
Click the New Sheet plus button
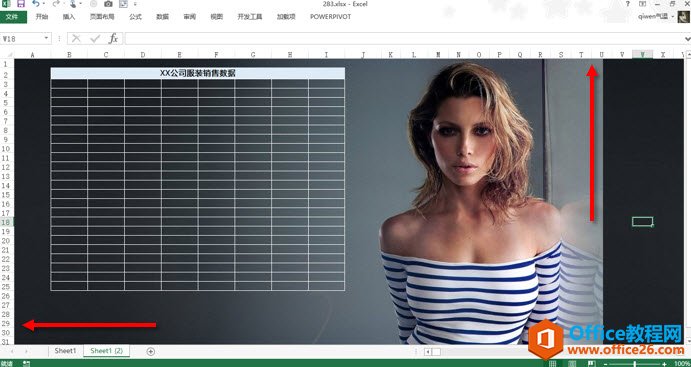[151, 351]
